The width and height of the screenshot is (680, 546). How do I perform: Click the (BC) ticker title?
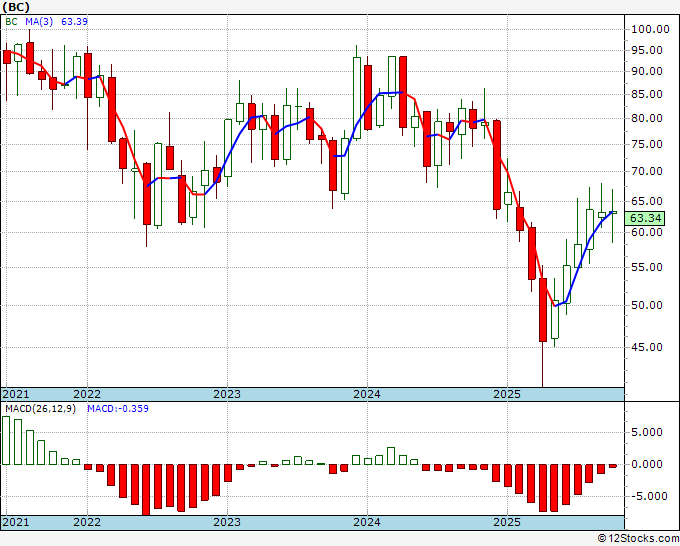16,7
